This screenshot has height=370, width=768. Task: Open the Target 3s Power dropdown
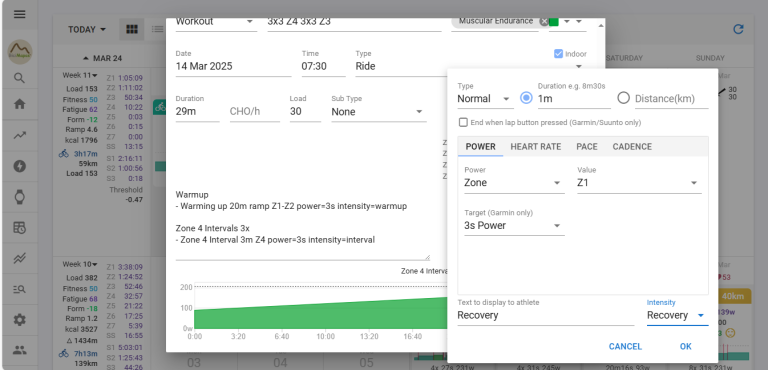(514, 225)
